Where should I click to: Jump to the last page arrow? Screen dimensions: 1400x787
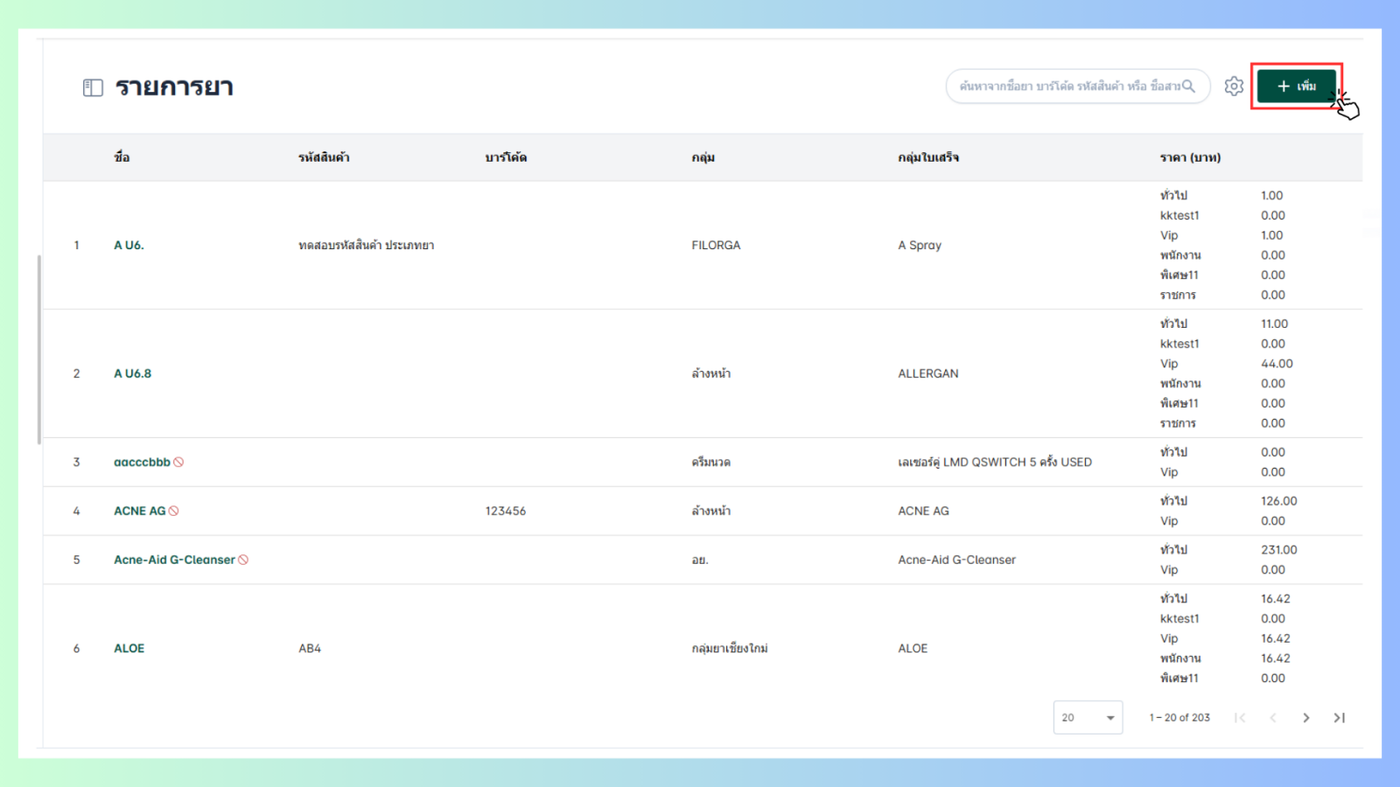1339,718
